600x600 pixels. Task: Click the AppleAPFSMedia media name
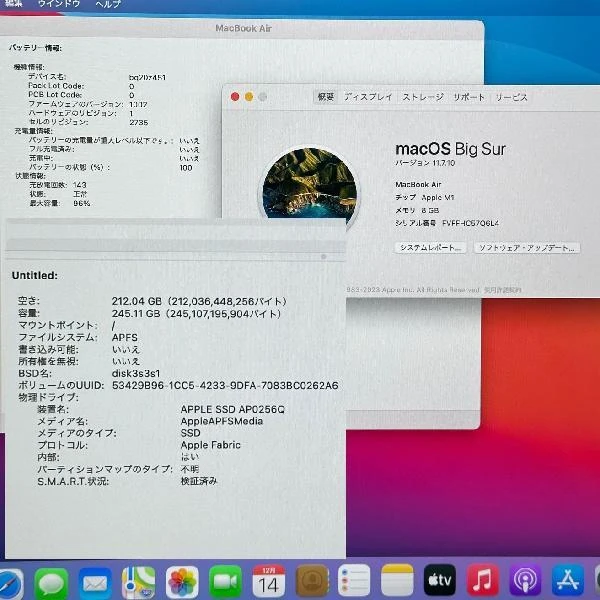222,421
